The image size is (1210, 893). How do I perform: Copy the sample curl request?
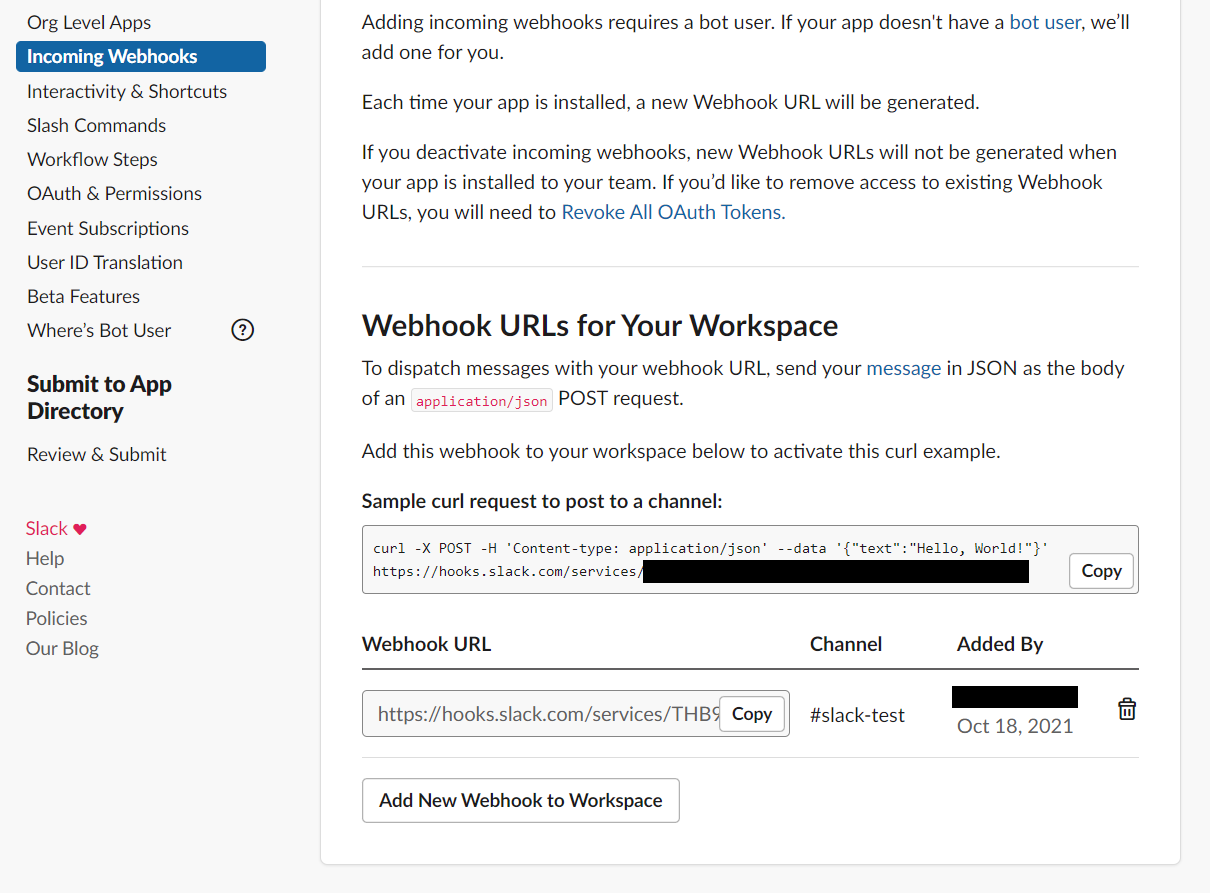tap(1100, 570)
